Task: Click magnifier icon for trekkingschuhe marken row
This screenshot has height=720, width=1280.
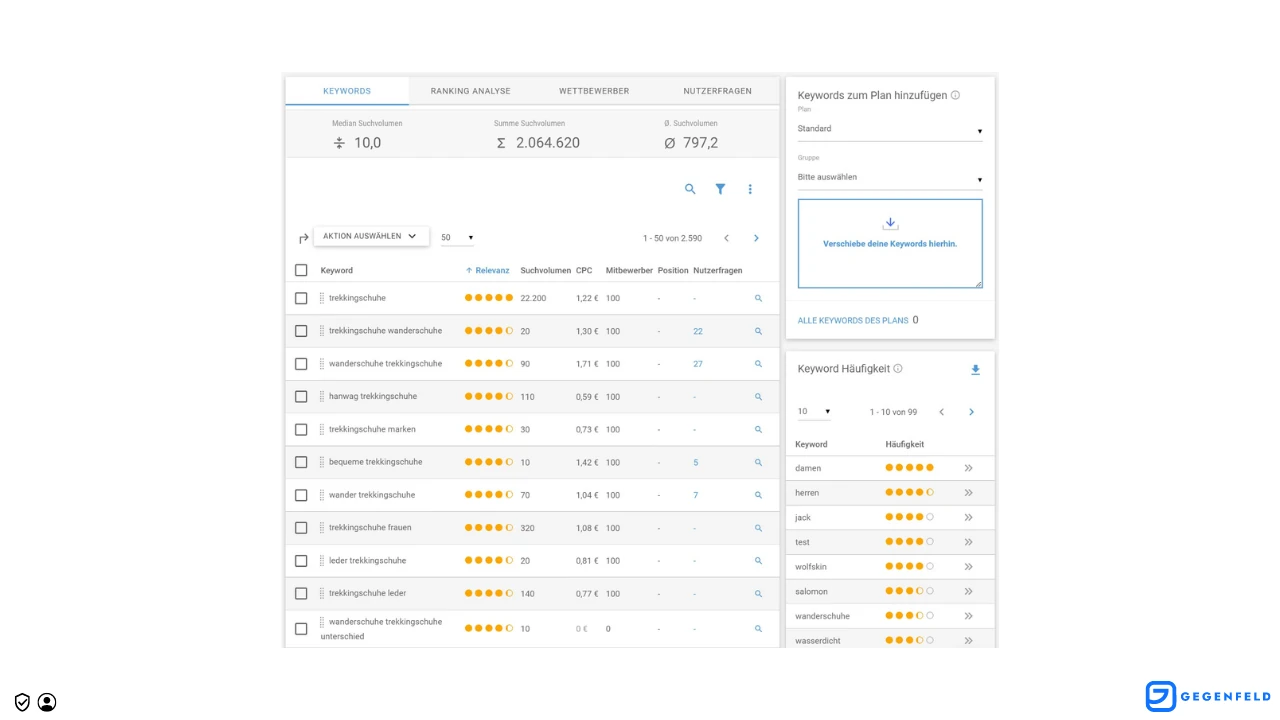Action: point(758,429)
